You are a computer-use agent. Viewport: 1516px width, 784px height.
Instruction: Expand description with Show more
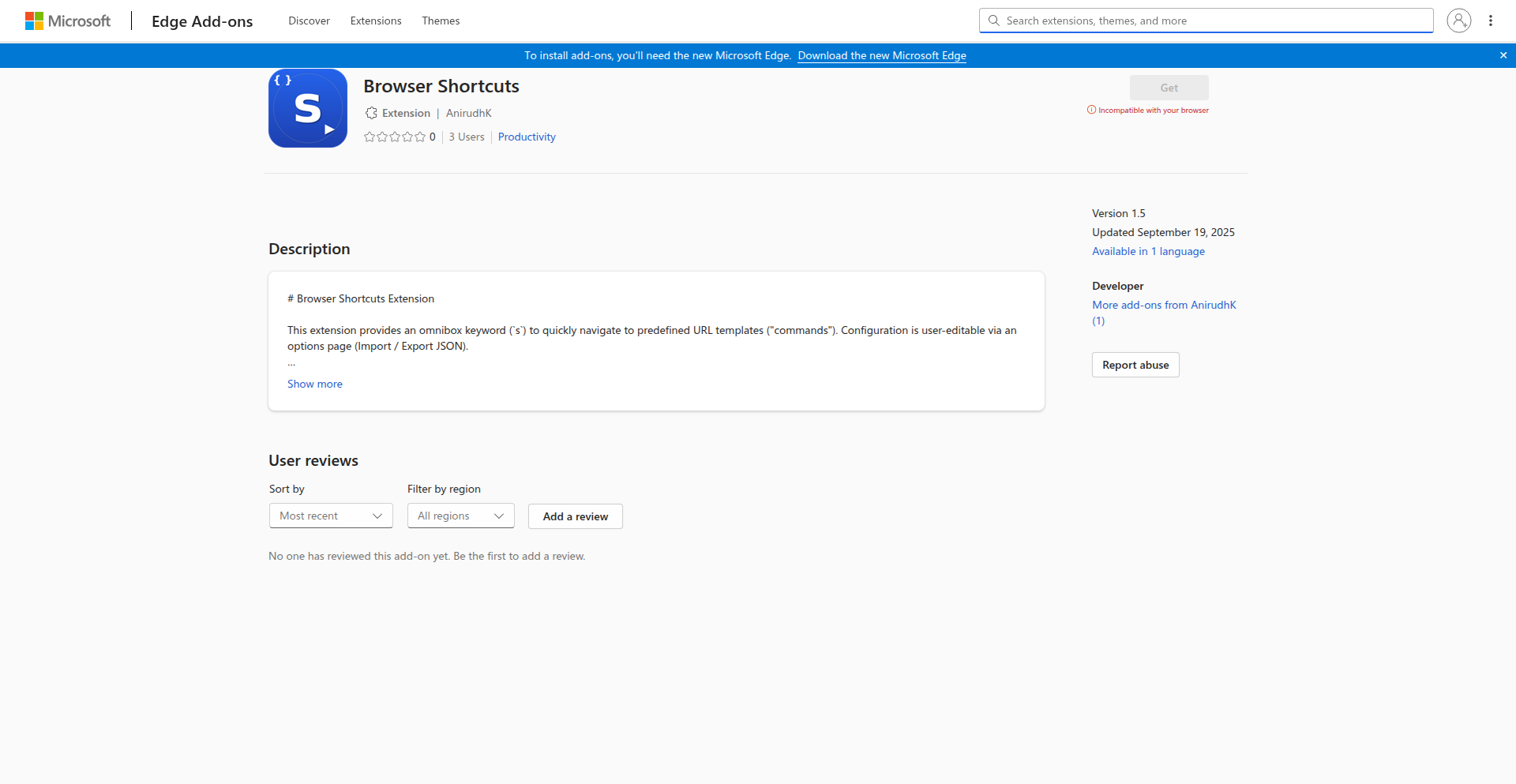click(314, 384)
